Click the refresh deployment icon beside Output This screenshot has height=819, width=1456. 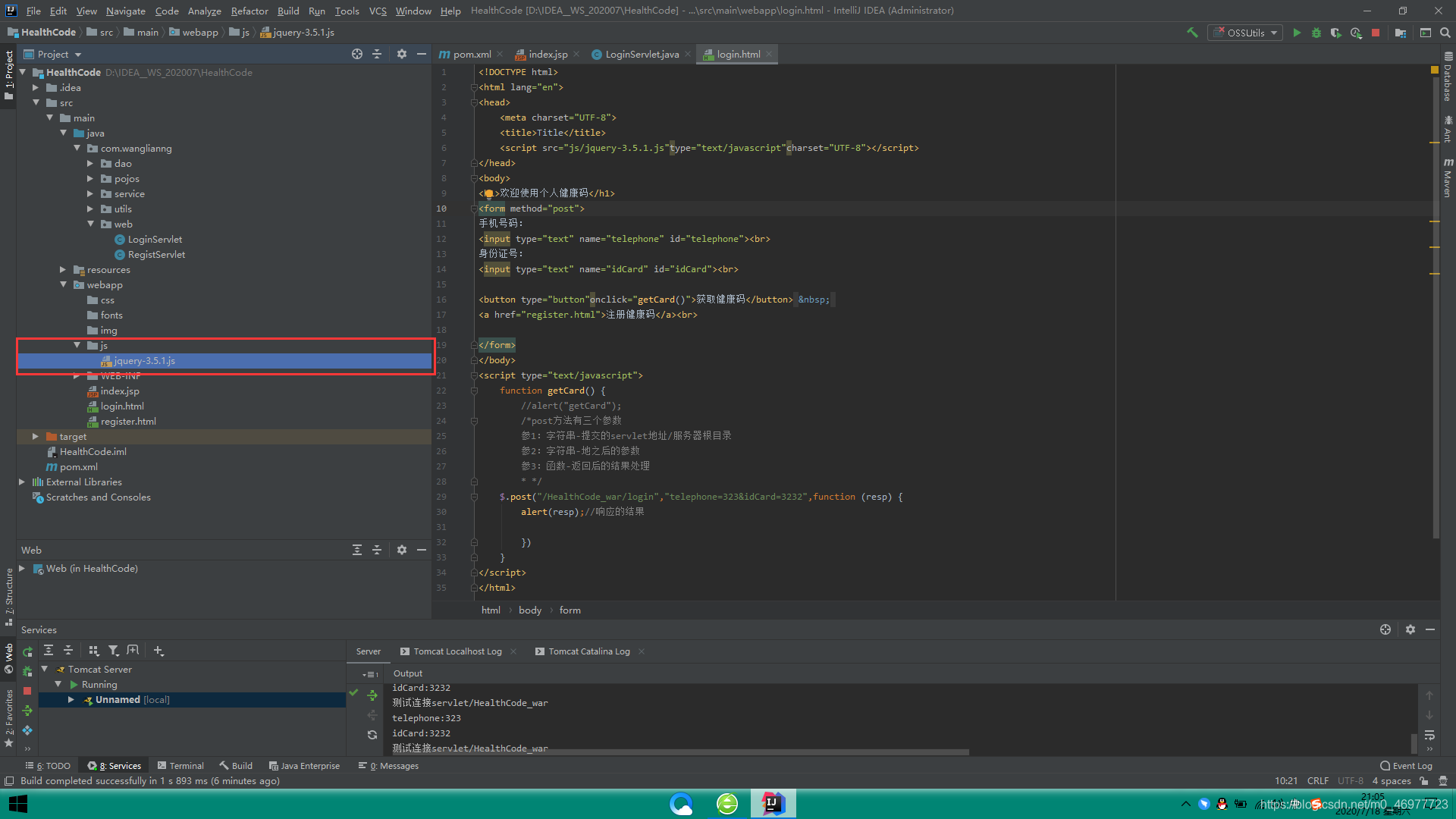pos(372,735)
